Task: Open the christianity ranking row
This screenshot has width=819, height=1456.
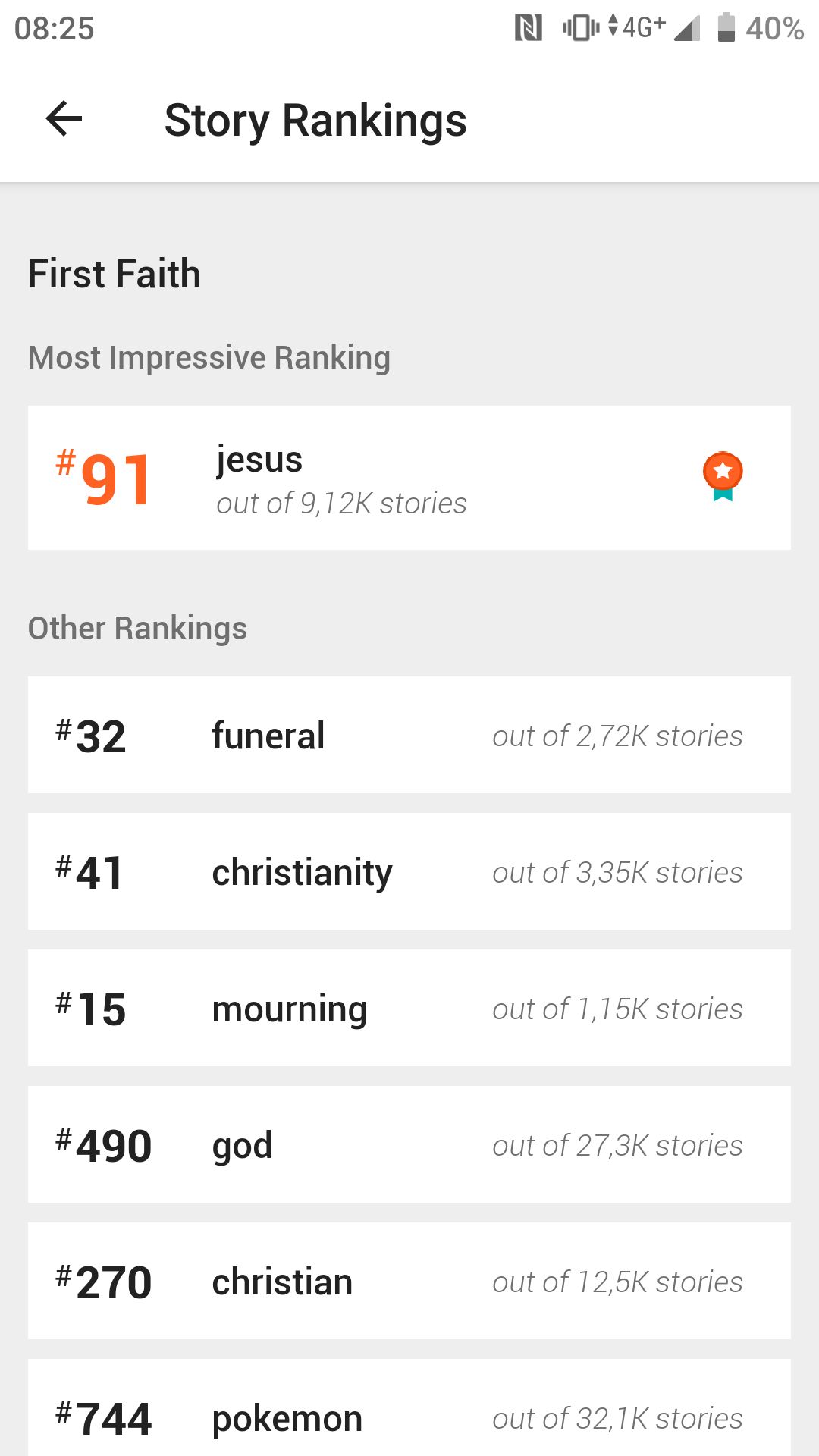Action: [409, 871]
